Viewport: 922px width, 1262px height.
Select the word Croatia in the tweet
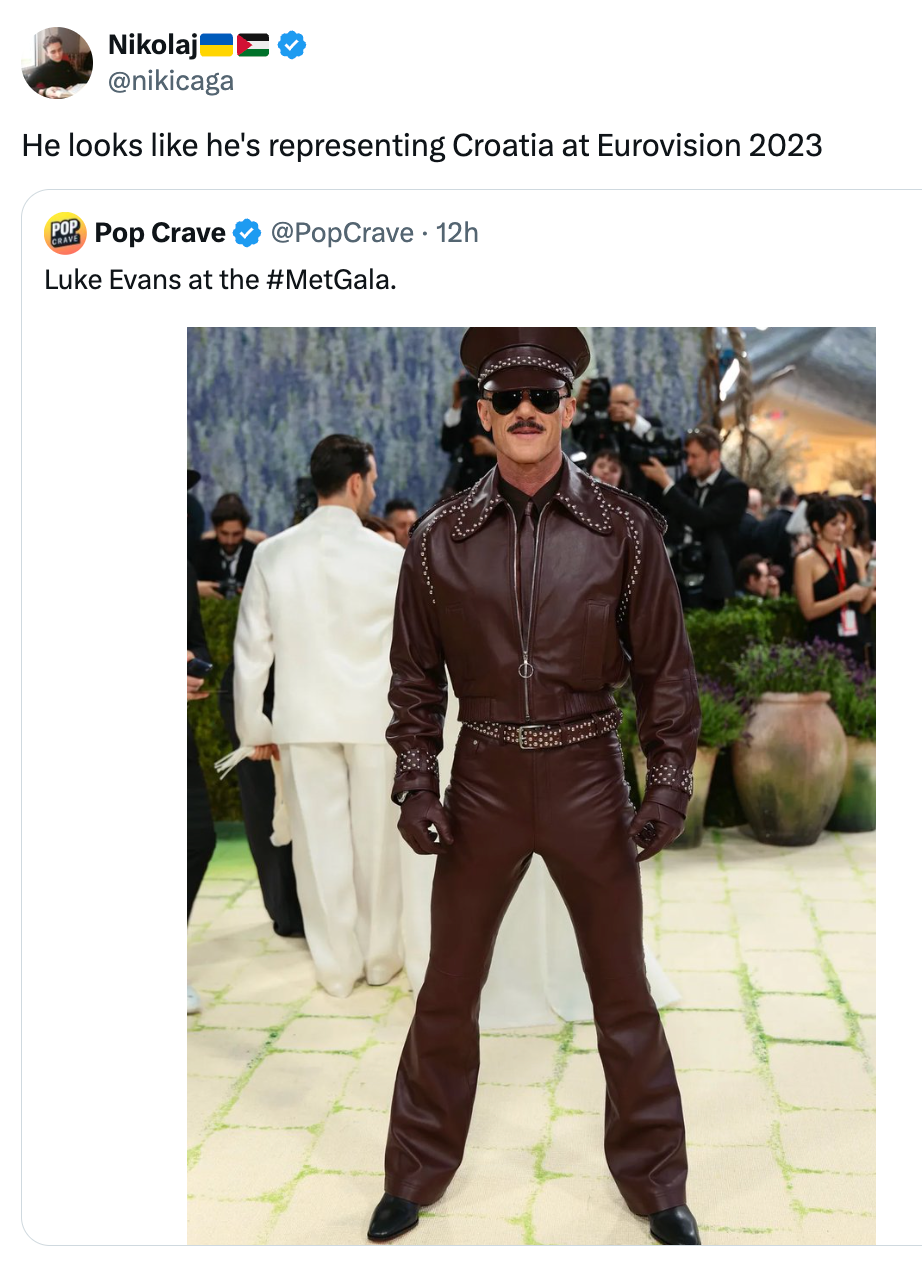point(503,146)
